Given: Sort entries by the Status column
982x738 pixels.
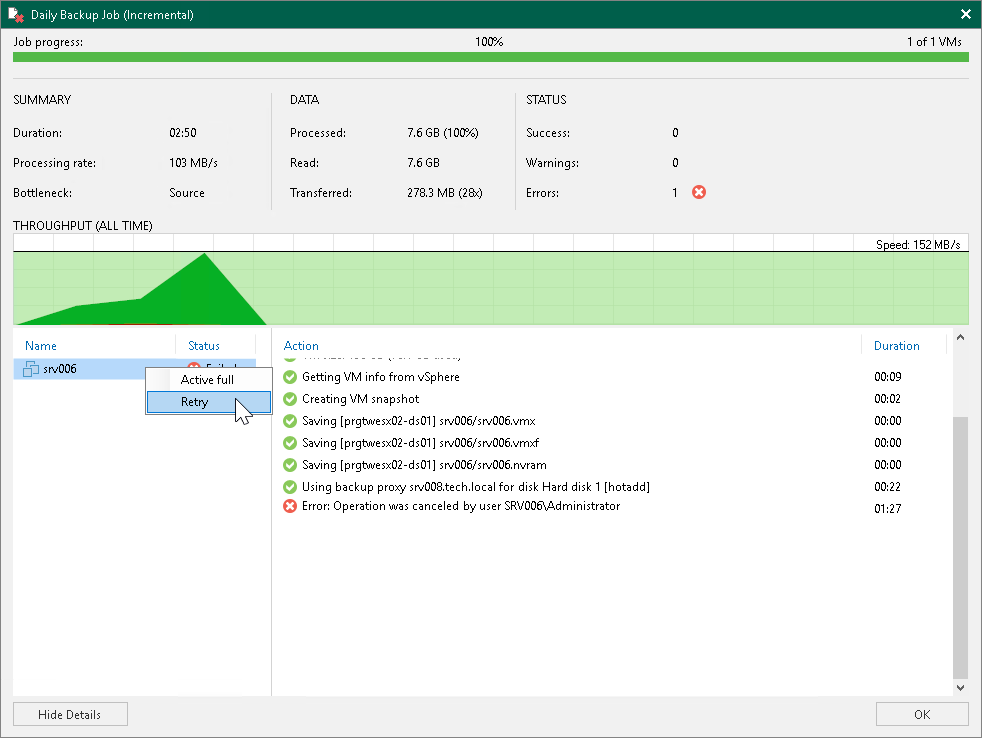Looking at the screenshot, I should tap(205, 345).
